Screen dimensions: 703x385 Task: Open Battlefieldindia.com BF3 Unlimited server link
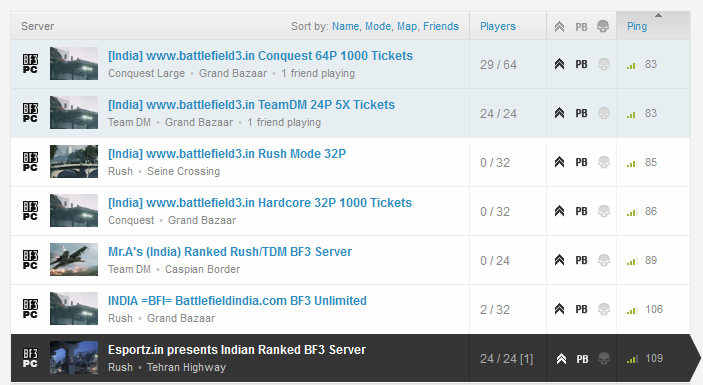point(237,301)
